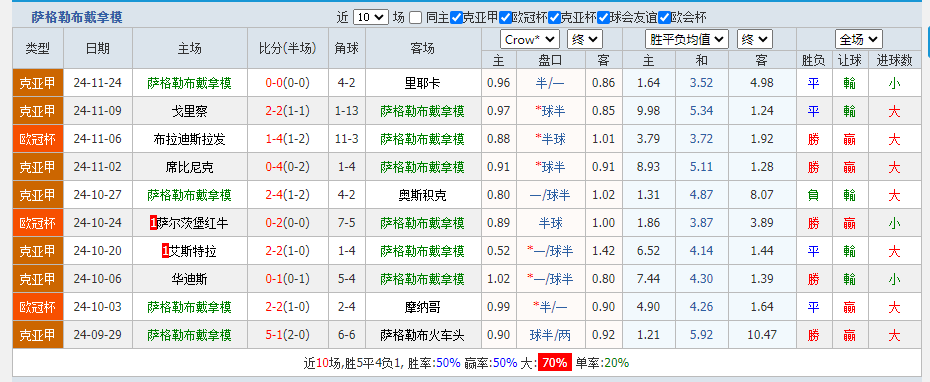Click the 进球数 column header
The height and width of the screenshot is (382, 930).
click(x=894, y=60)
